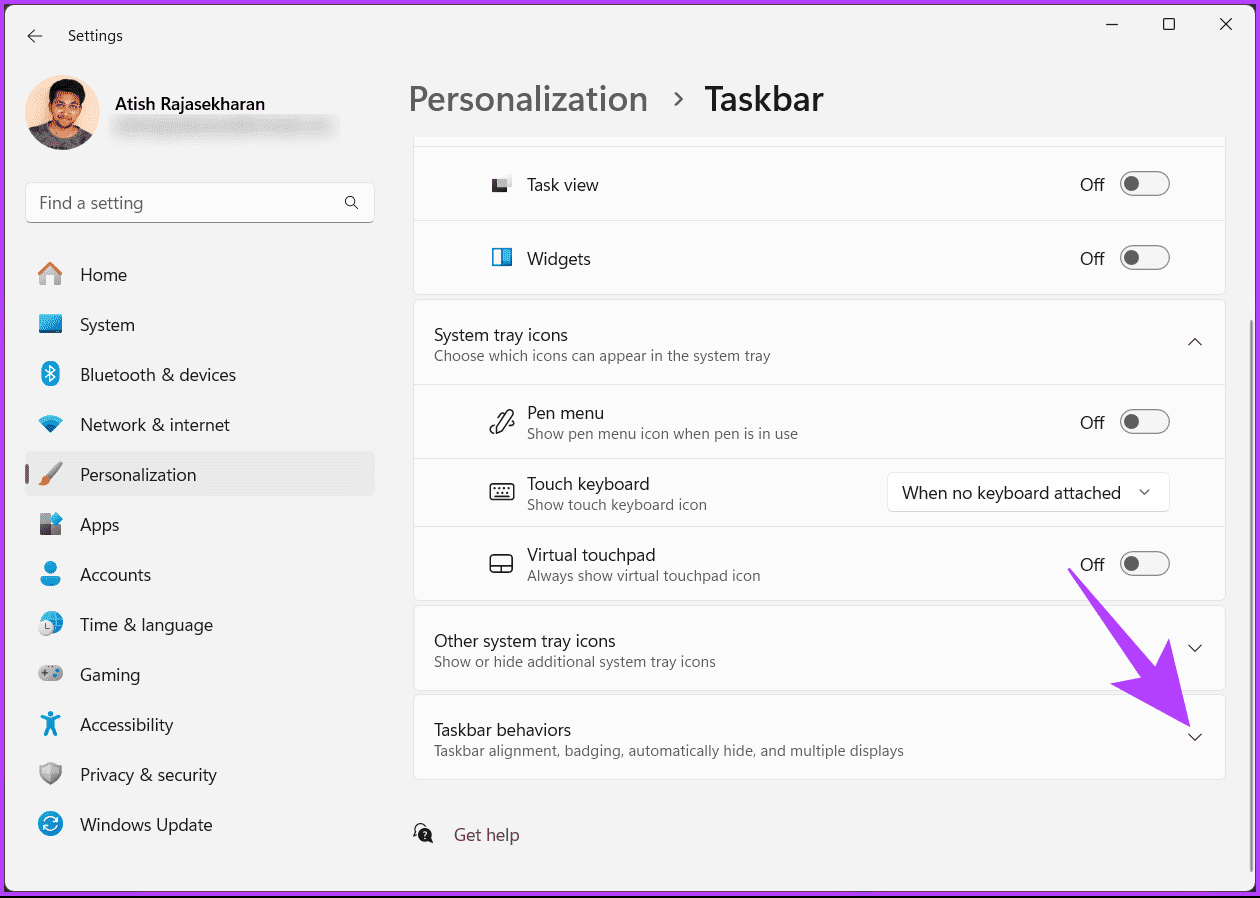1260x898 pixels.
Task: Click the "Show touch keyboard icon" description
Action: 617,505
